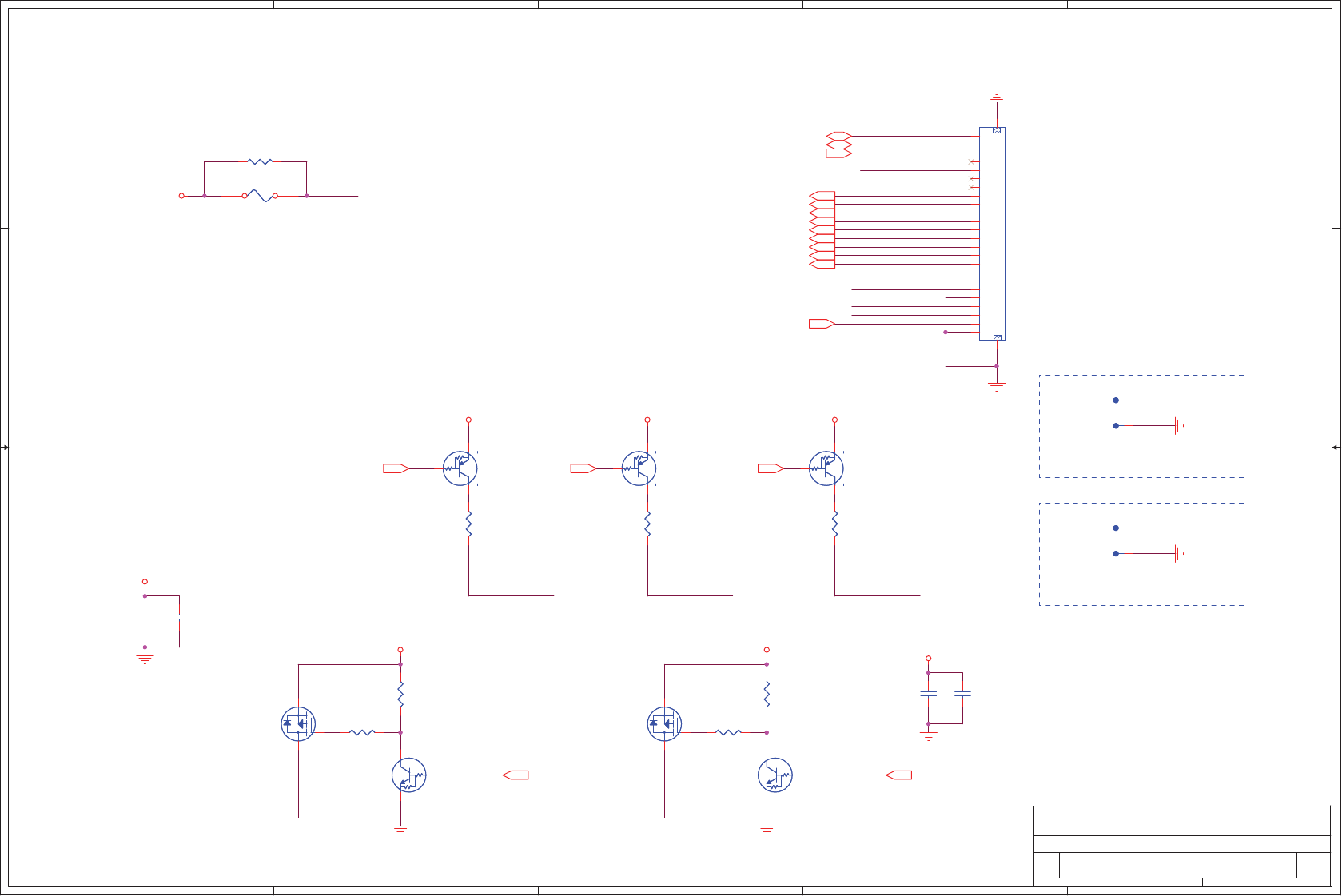Select the horizontal gate resistor beside the right MOSFET
This screenshot has width=1342, height=896.
[x=728, y=732]
